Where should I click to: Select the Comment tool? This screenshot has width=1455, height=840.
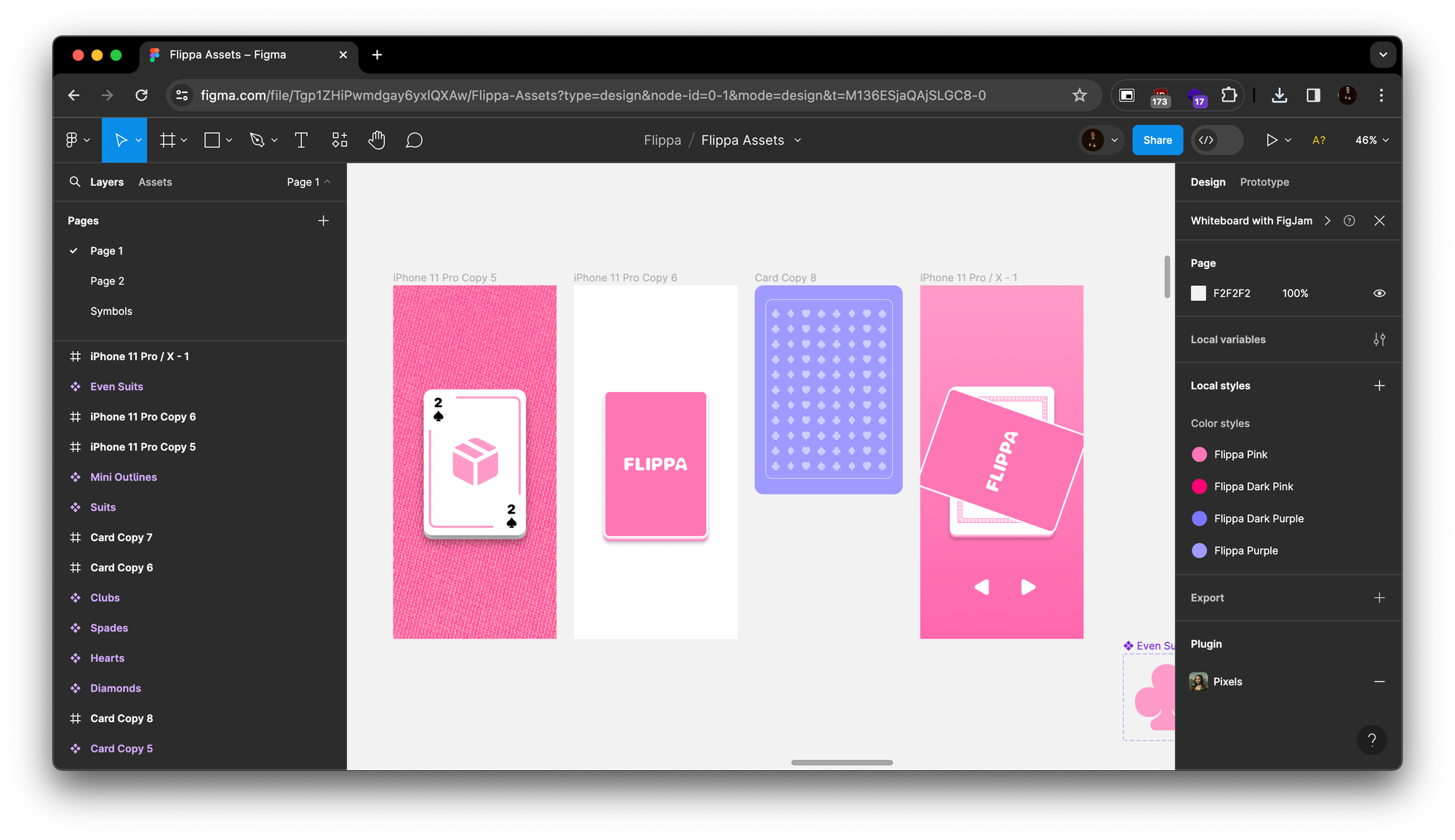point(414,140)
